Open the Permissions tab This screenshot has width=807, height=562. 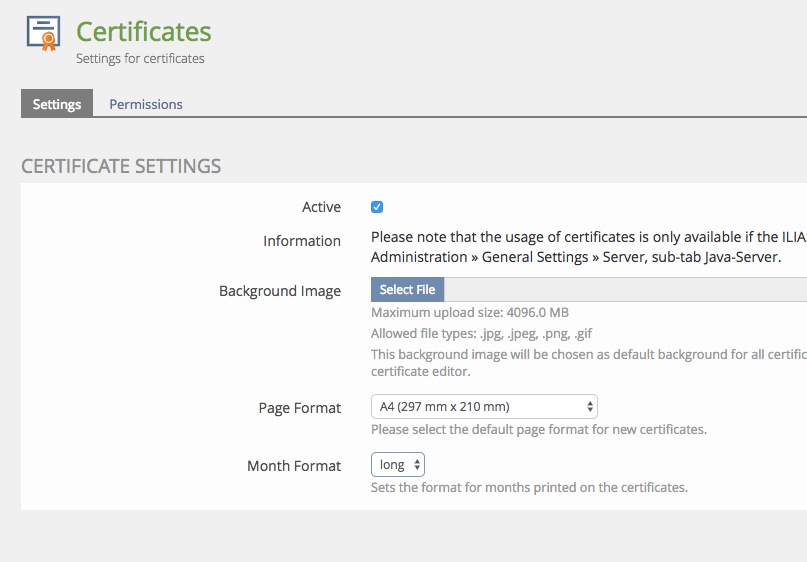(x=146, y=104)
